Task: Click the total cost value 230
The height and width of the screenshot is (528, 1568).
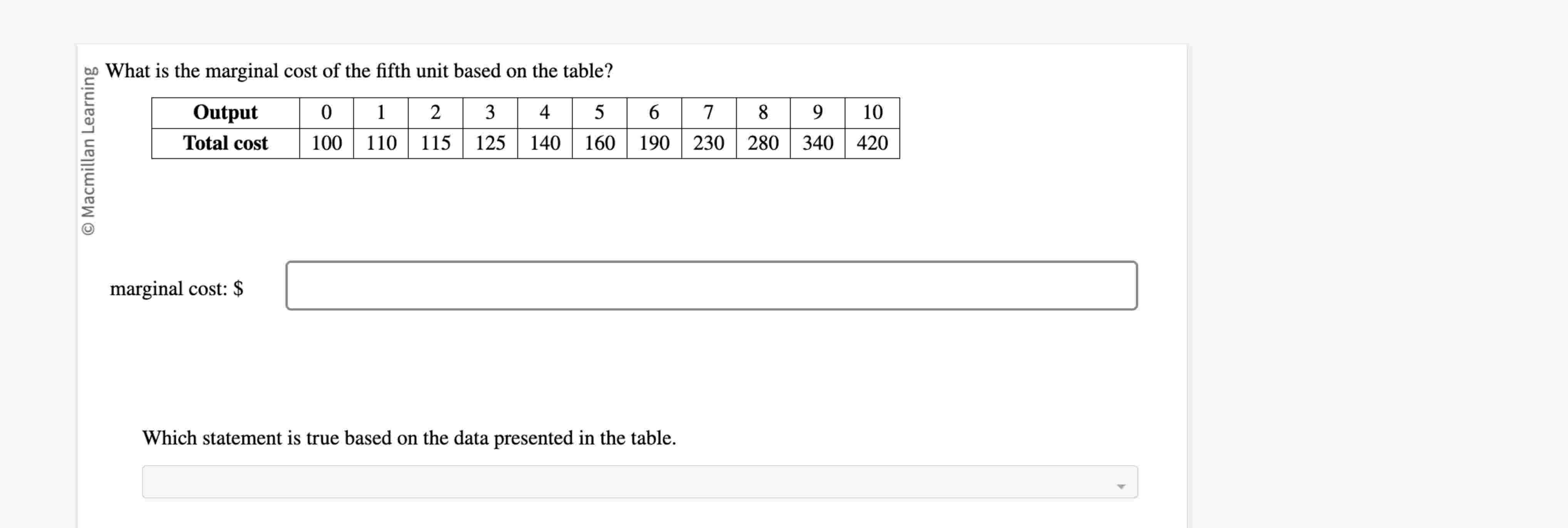Action: pyautogui.click(x=709, y=143)
